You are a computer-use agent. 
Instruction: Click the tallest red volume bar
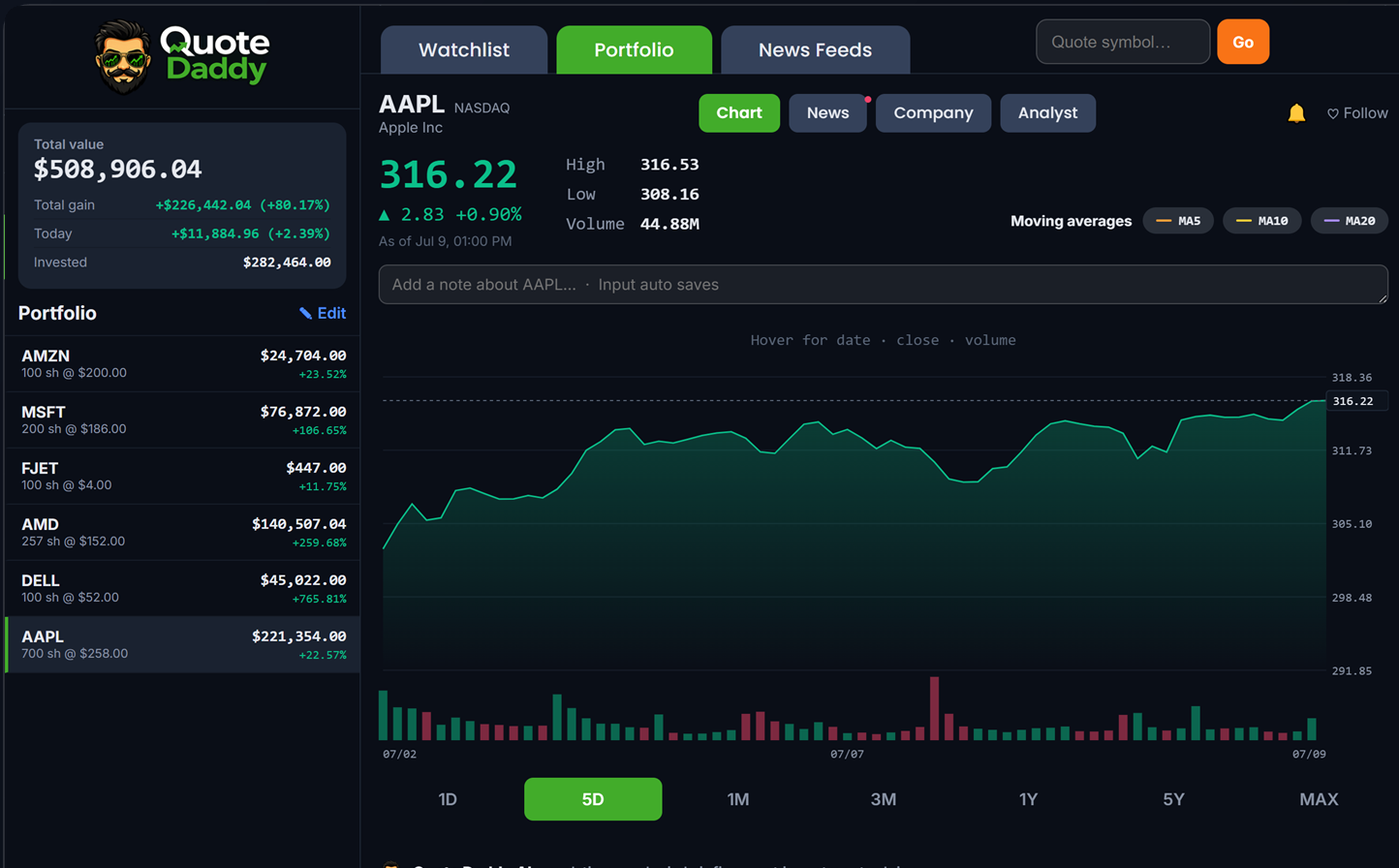coord(935,709)
